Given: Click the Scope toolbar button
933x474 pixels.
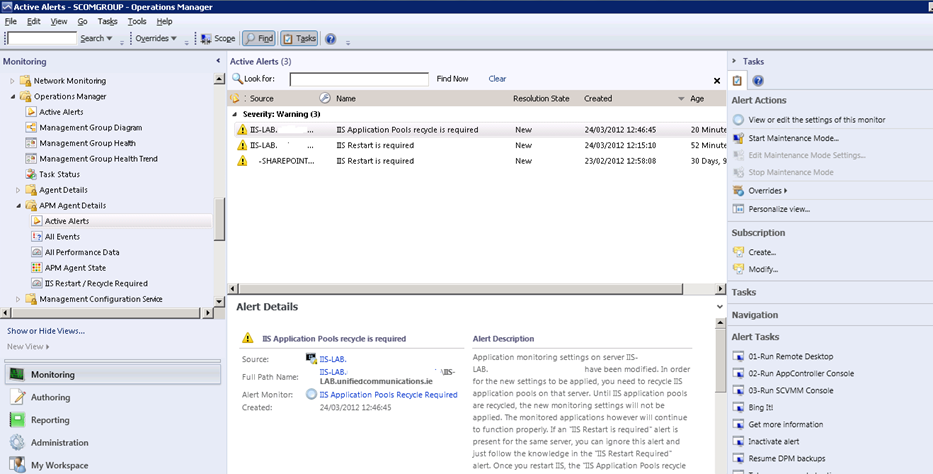Looking at the screenshot, I should 218,38.
